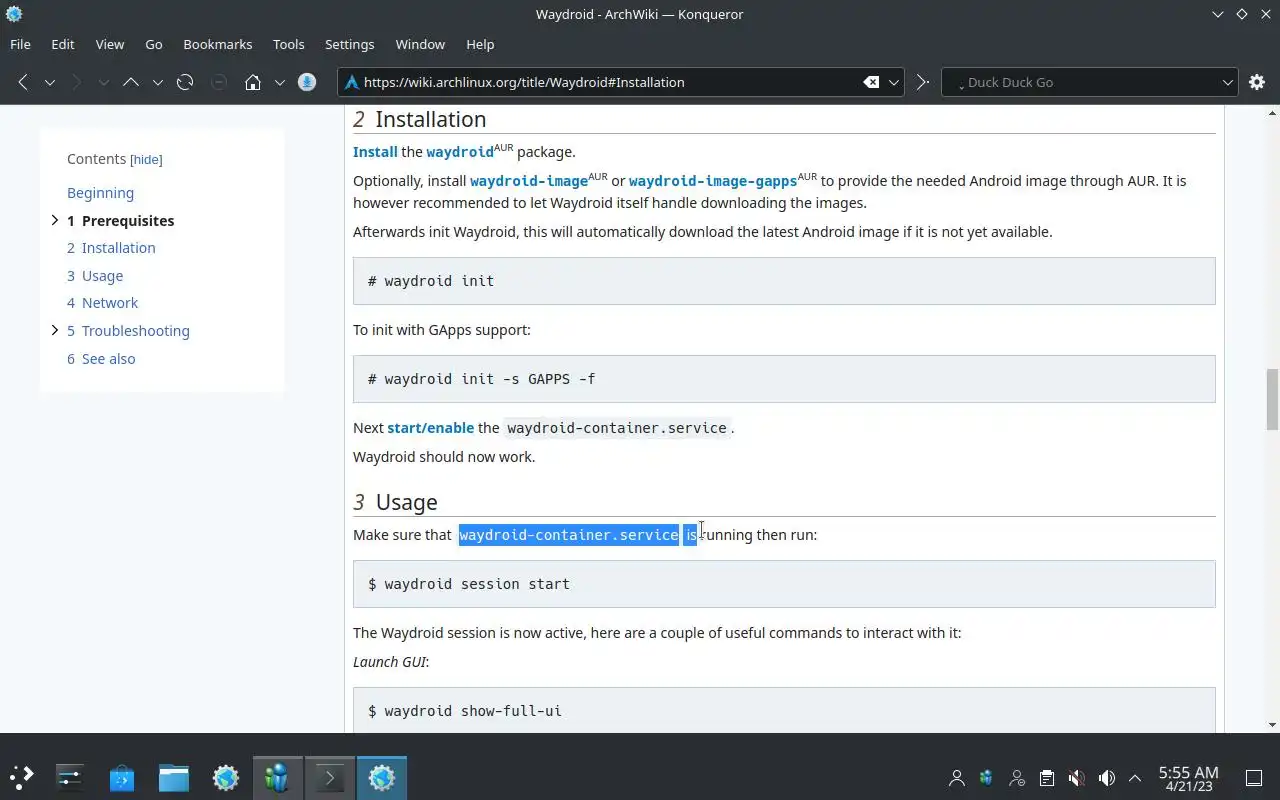Open the audio volume tray icon
This screenshot has width=1280, height=800.
click(x=1107, y=778)
